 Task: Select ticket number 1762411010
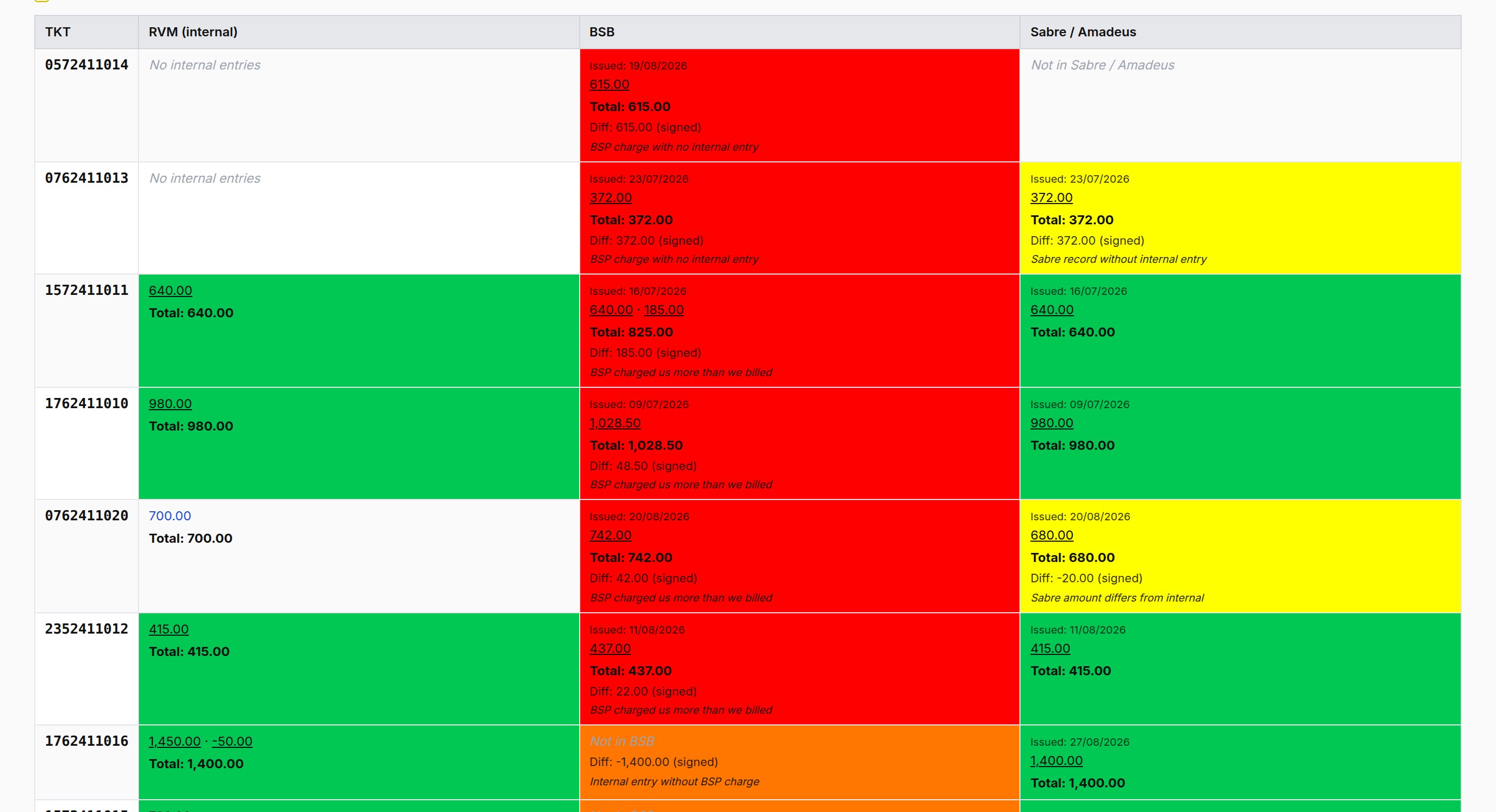pos(87,403)
